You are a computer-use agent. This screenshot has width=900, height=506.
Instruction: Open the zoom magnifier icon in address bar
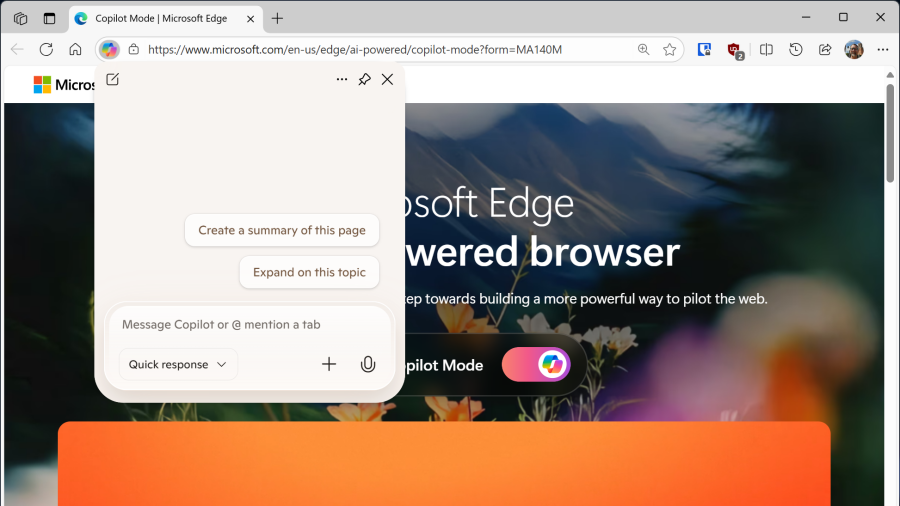click(x=643, y=49)
